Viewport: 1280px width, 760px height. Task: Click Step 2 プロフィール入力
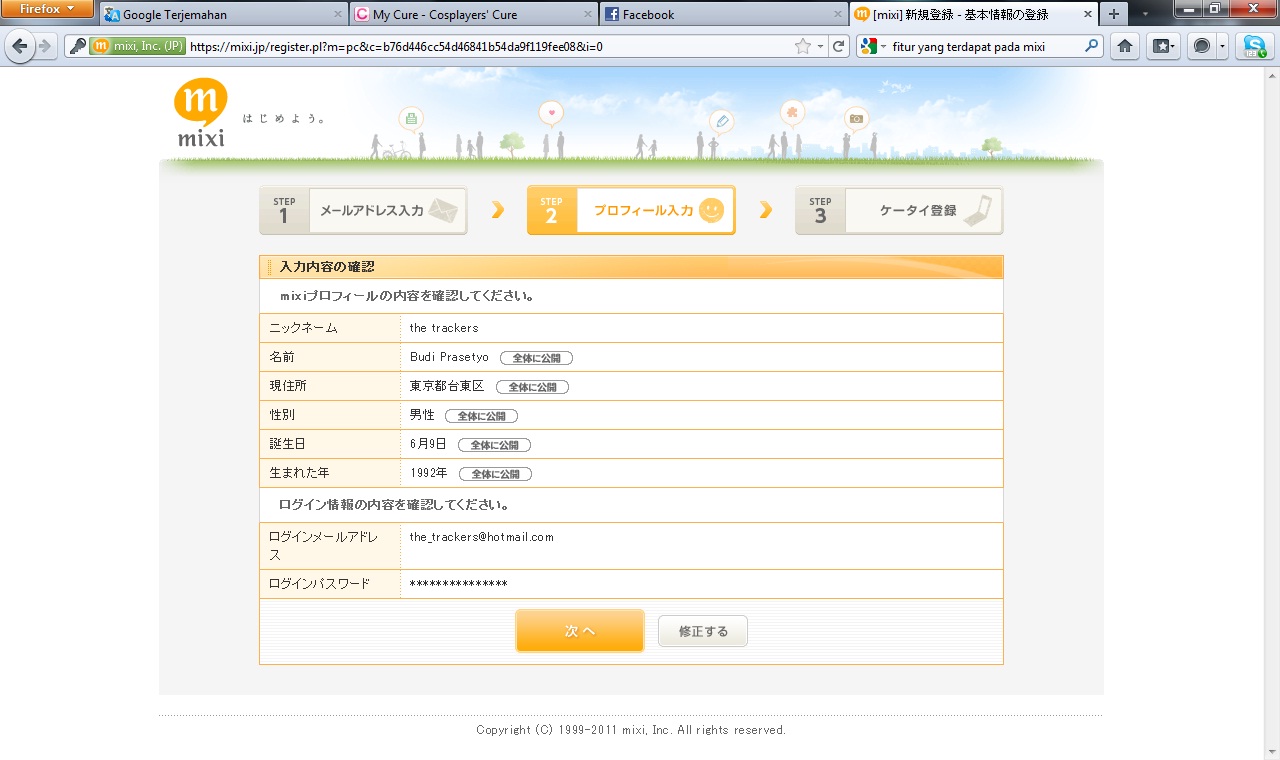pos(631,211)
